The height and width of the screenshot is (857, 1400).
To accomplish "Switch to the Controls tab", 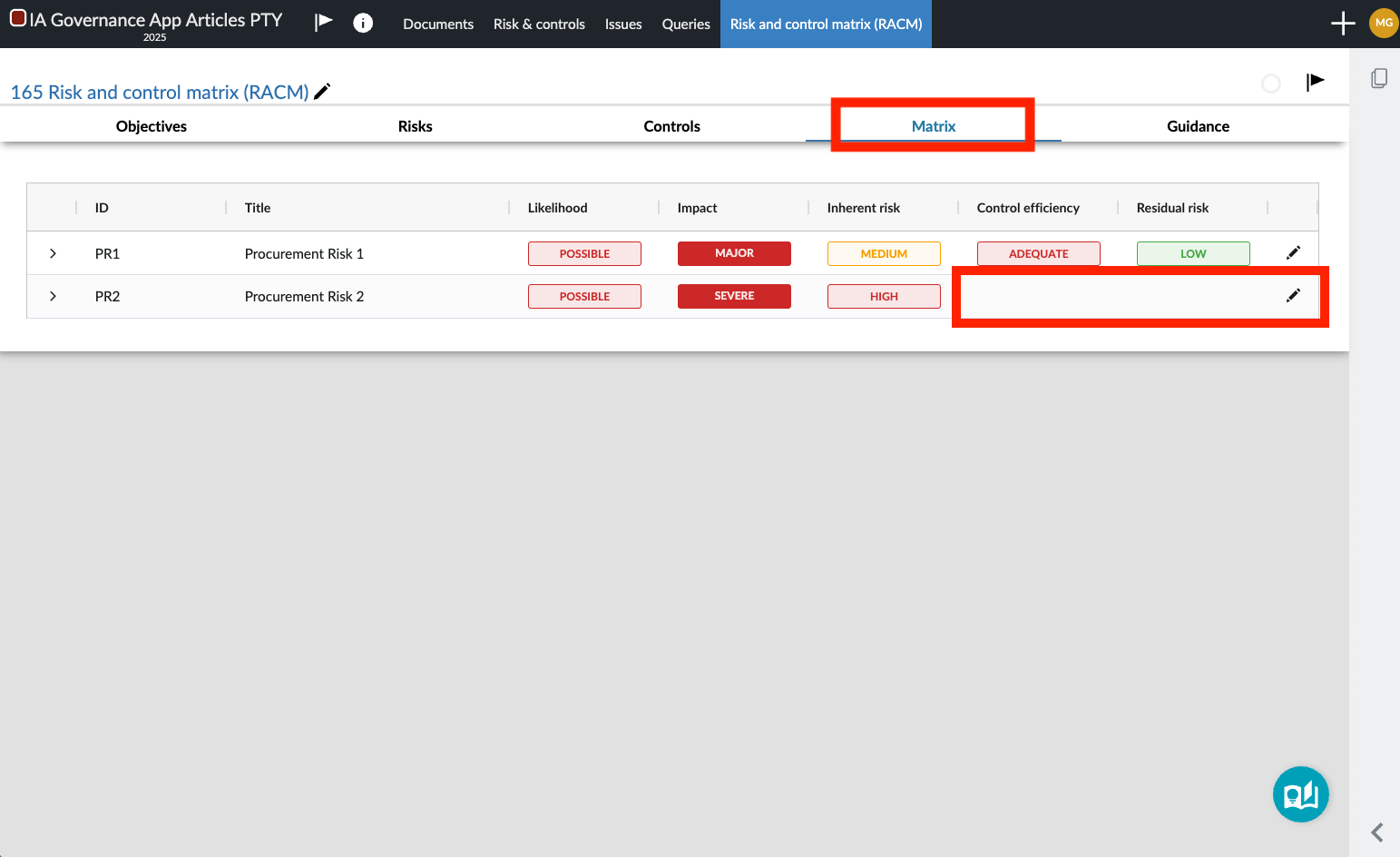I will click(x=672, y=126).
